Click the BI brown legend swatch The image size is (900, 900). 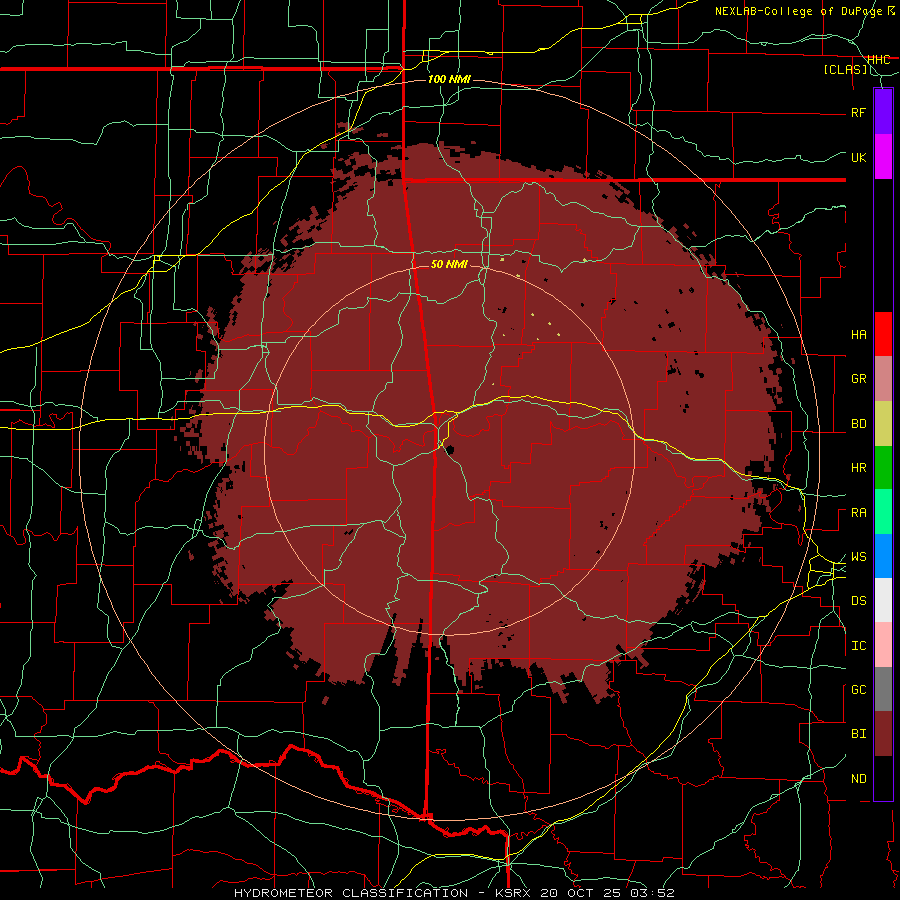pyautogui.click(x=883, y=734)
